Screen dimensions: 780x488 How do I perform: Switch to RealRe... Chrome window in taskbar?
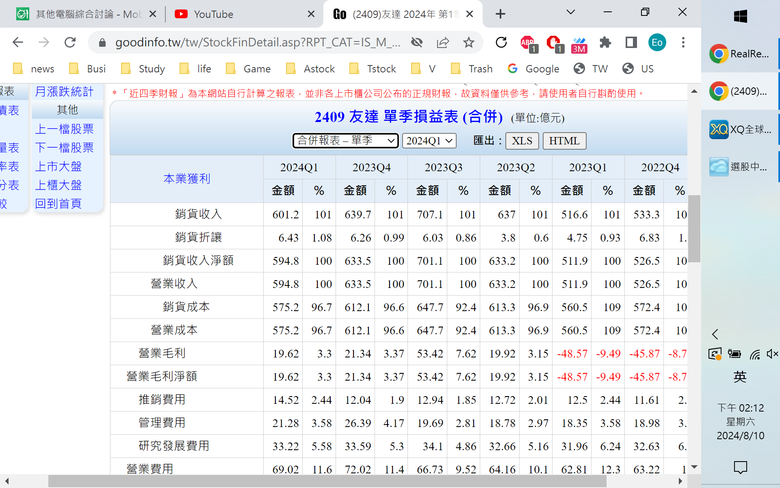740,54
